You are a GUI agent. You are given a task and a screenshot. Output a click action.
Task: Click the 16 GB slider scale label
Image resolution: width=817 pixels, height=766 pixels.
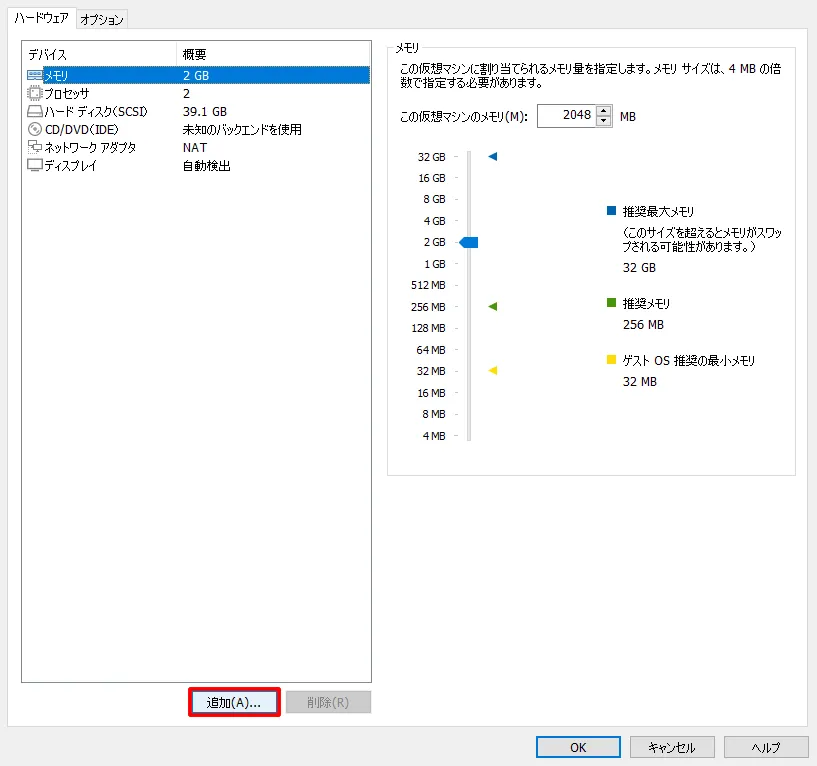(431, 178)
